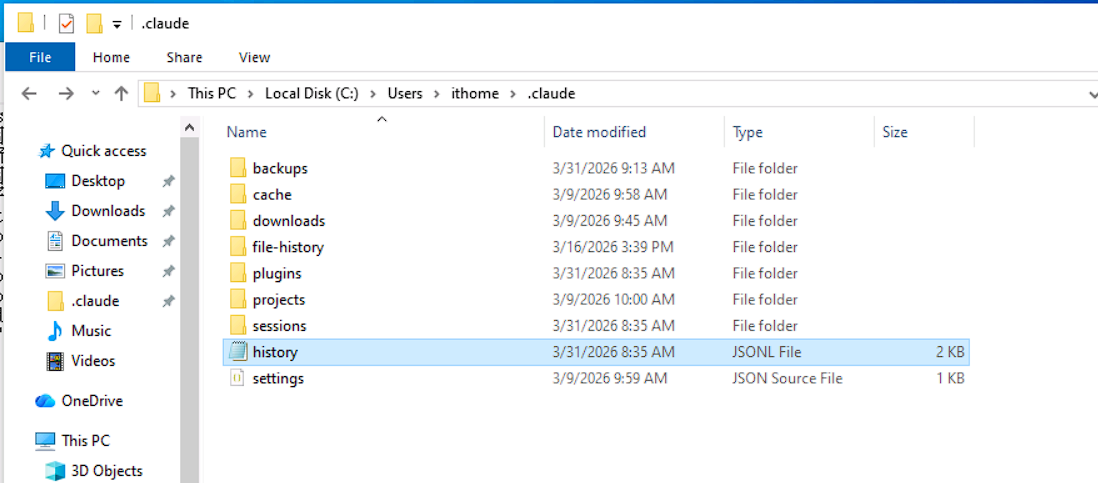Unpin Pictures using its pin icon
This screenshot has height=483, width=1098.
coord(168,271)
